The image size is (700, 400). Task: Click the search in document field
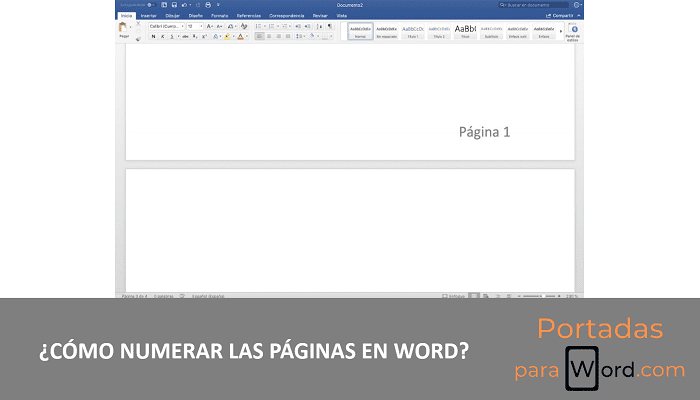tap(533, 5)
